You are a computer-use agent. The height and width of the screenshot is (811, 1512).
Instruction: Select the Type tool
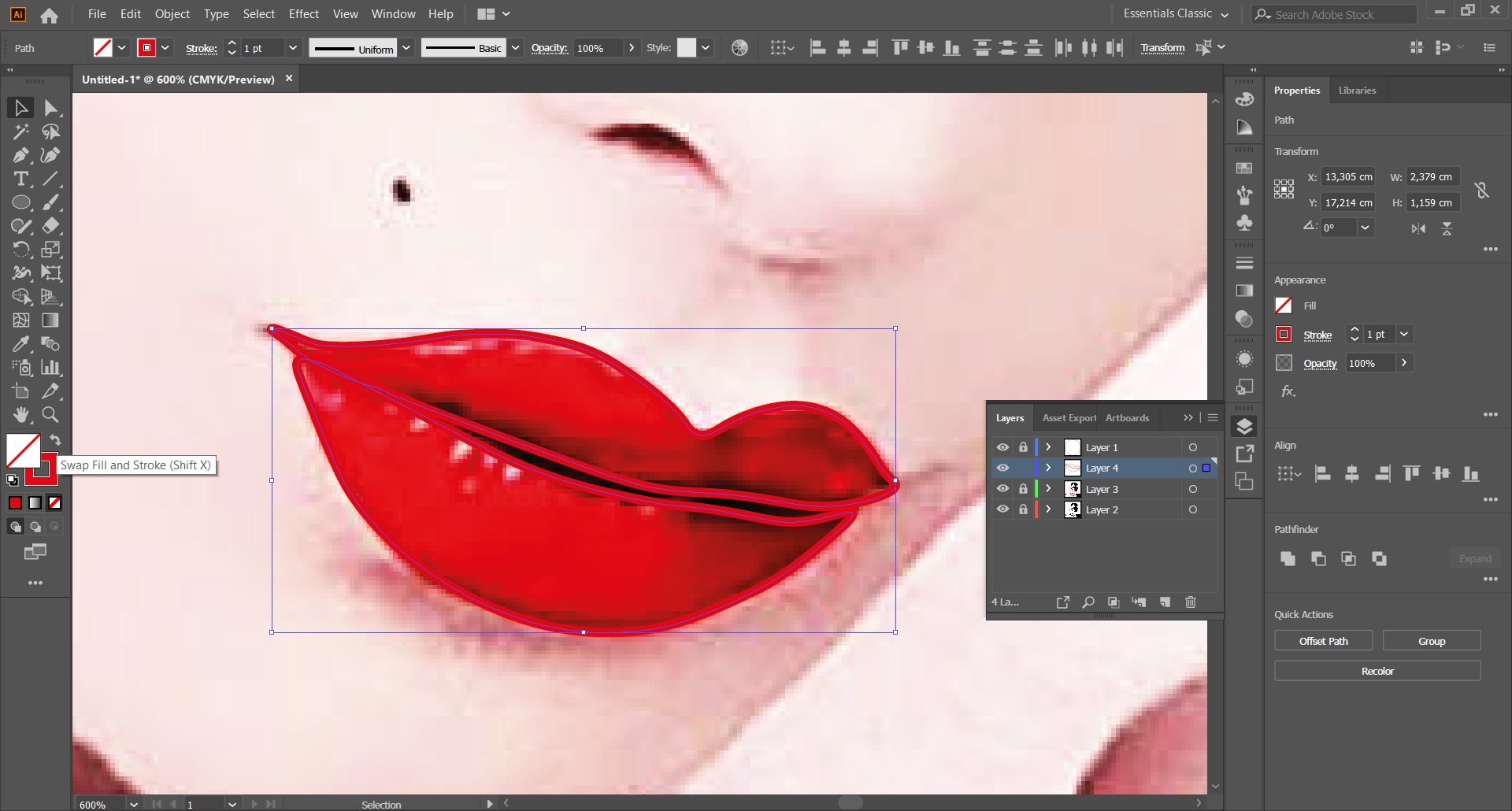[20, 179]
